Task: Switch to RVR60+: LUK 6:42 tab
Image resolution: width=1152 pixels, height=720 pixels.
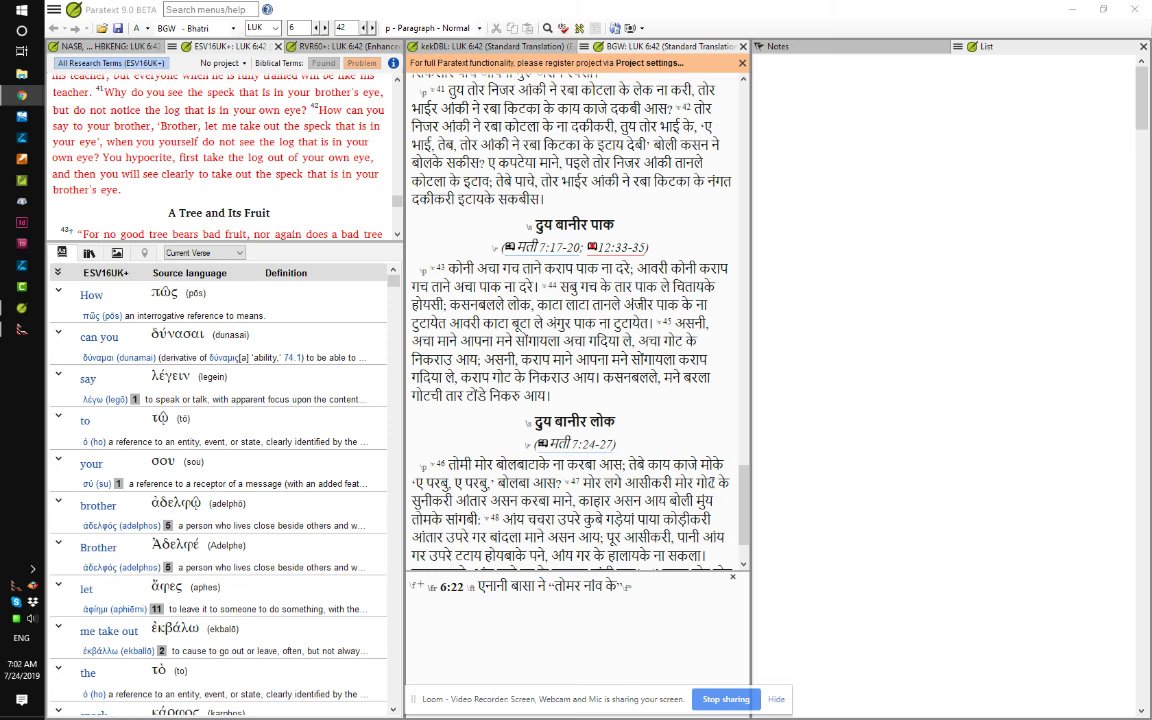Action: click(342, 46)
